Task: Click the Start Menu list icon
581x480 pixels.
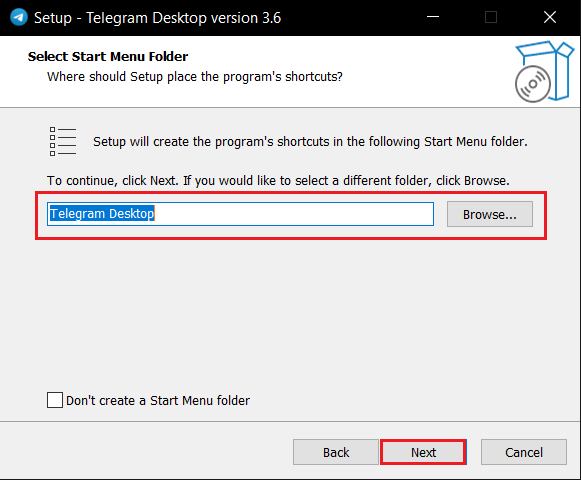Action: [x=63, y=141]
